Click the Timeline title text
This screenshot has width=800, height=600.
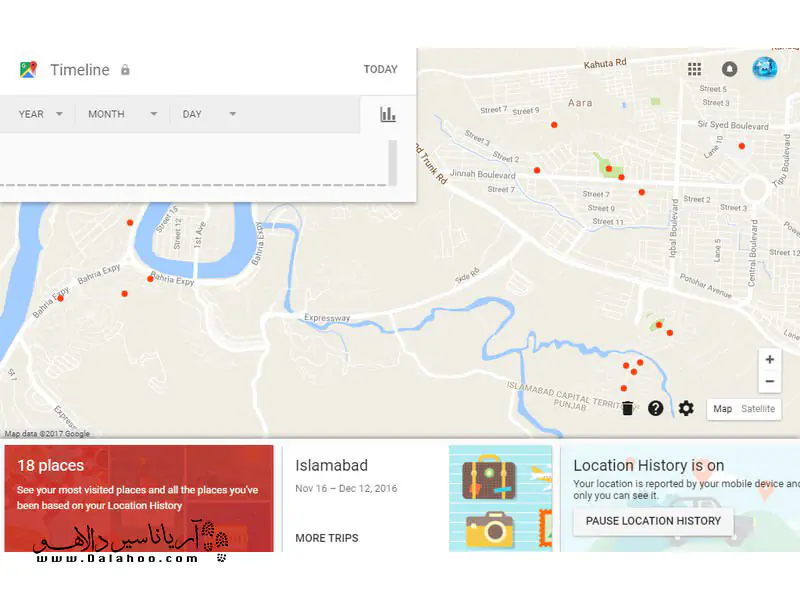80,69
